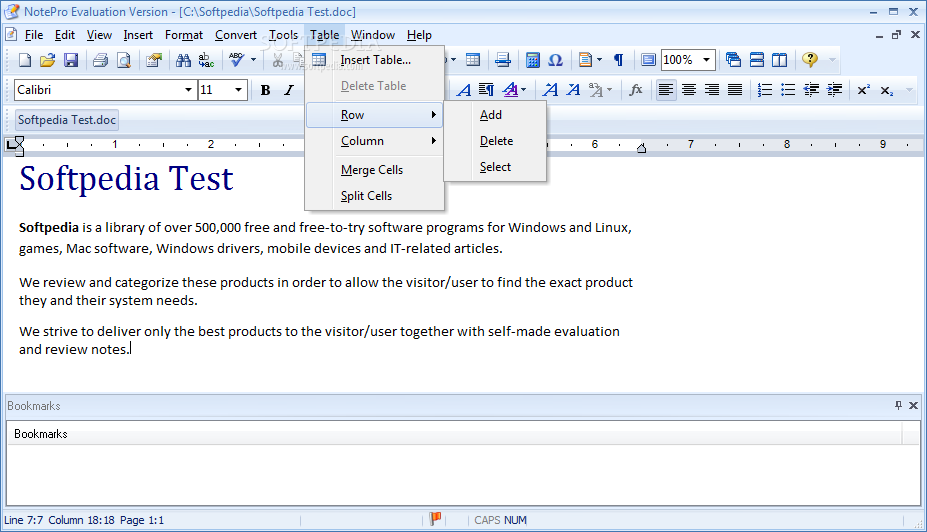Open the font dialog (blue A icon)
This screenshot has height=532, width=927.
464,90
